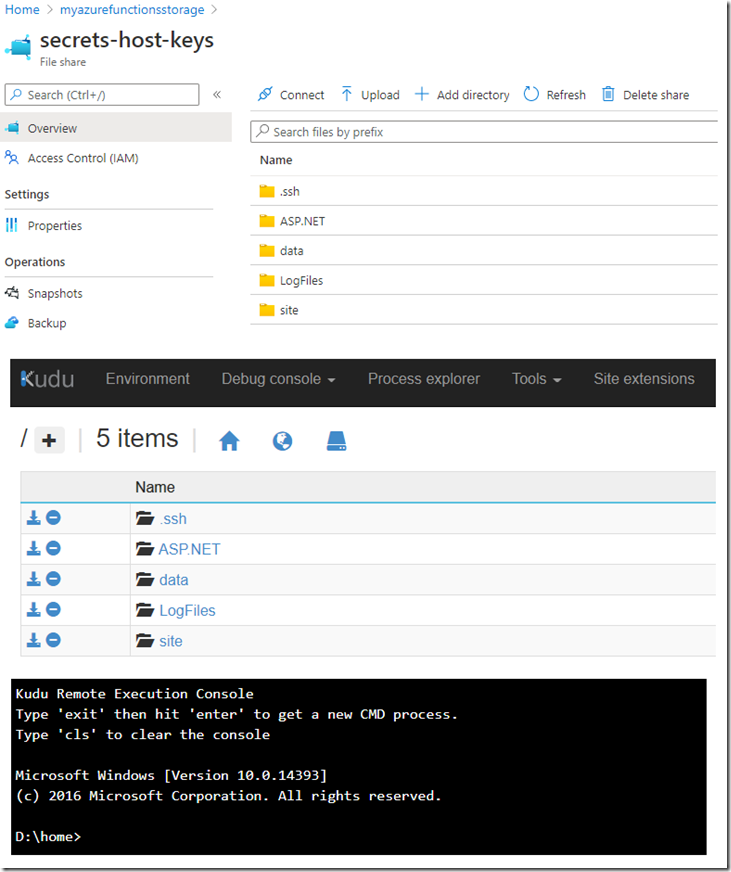Click the Kudu system drive icon
Screen dimensions: 731x872
point(336,440)
